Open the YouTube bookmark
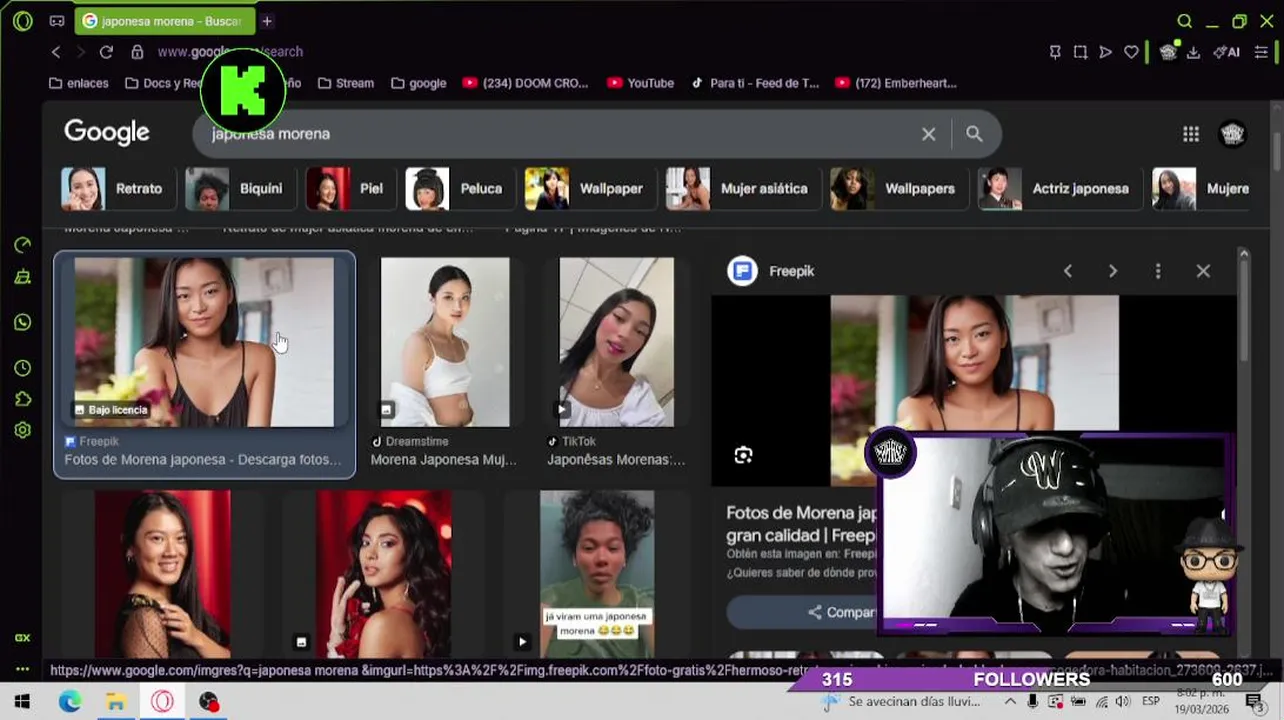Viewport: 1284px width, 720px height. pos(640,83)
